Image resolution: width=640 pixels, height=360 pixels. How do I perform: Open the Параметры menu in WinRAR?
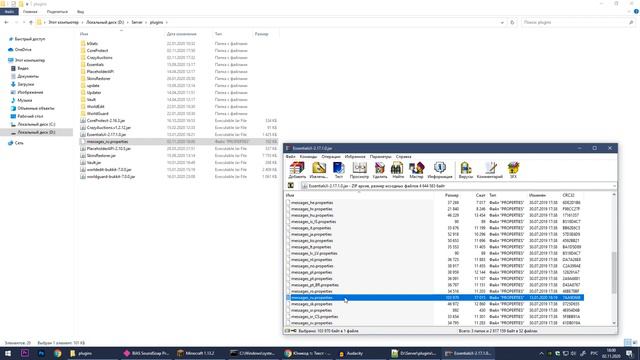pyautogui.click(x=380, y=157)
